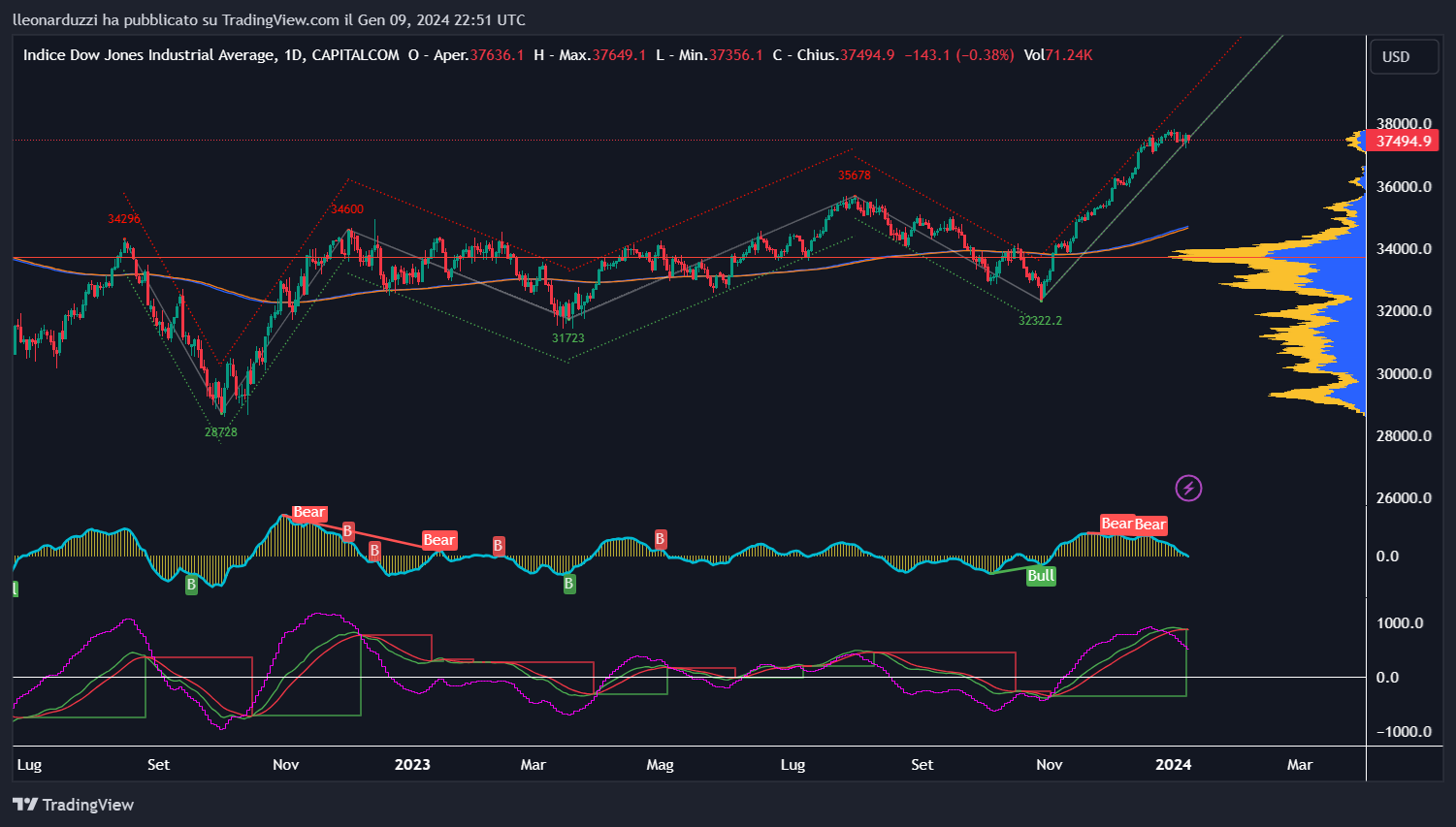Click the Nov label near 2024 on time axis
This screenshot has height=827, width=1456.
pos(1050,765)
